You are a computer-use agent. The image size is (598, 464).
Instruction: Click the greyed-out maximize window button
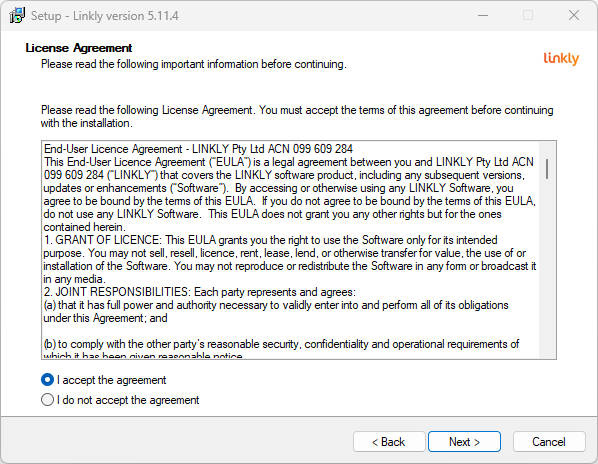tap(528, 16)
